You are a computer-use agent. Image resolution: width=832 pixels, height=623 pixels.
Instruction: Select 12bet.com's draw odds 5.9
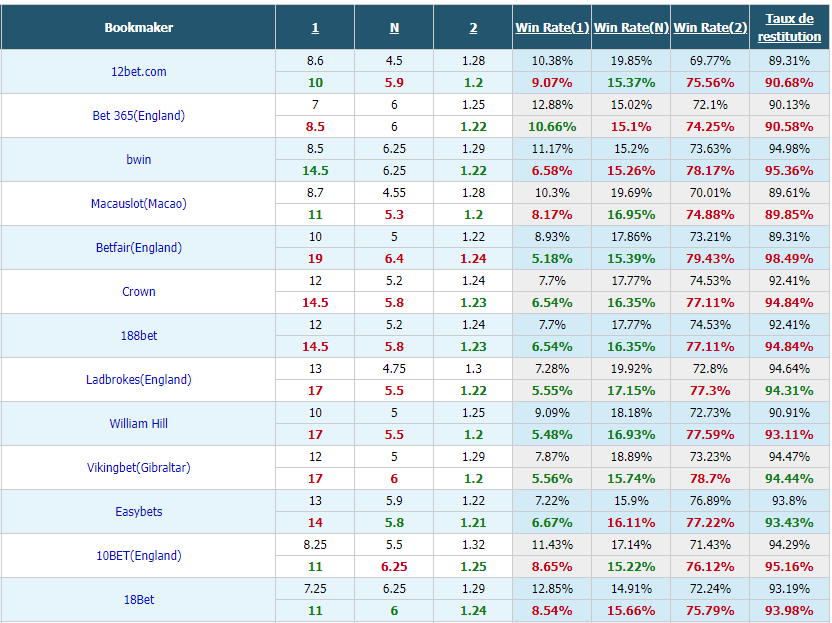pyautogui.click(x=394, y=83)
